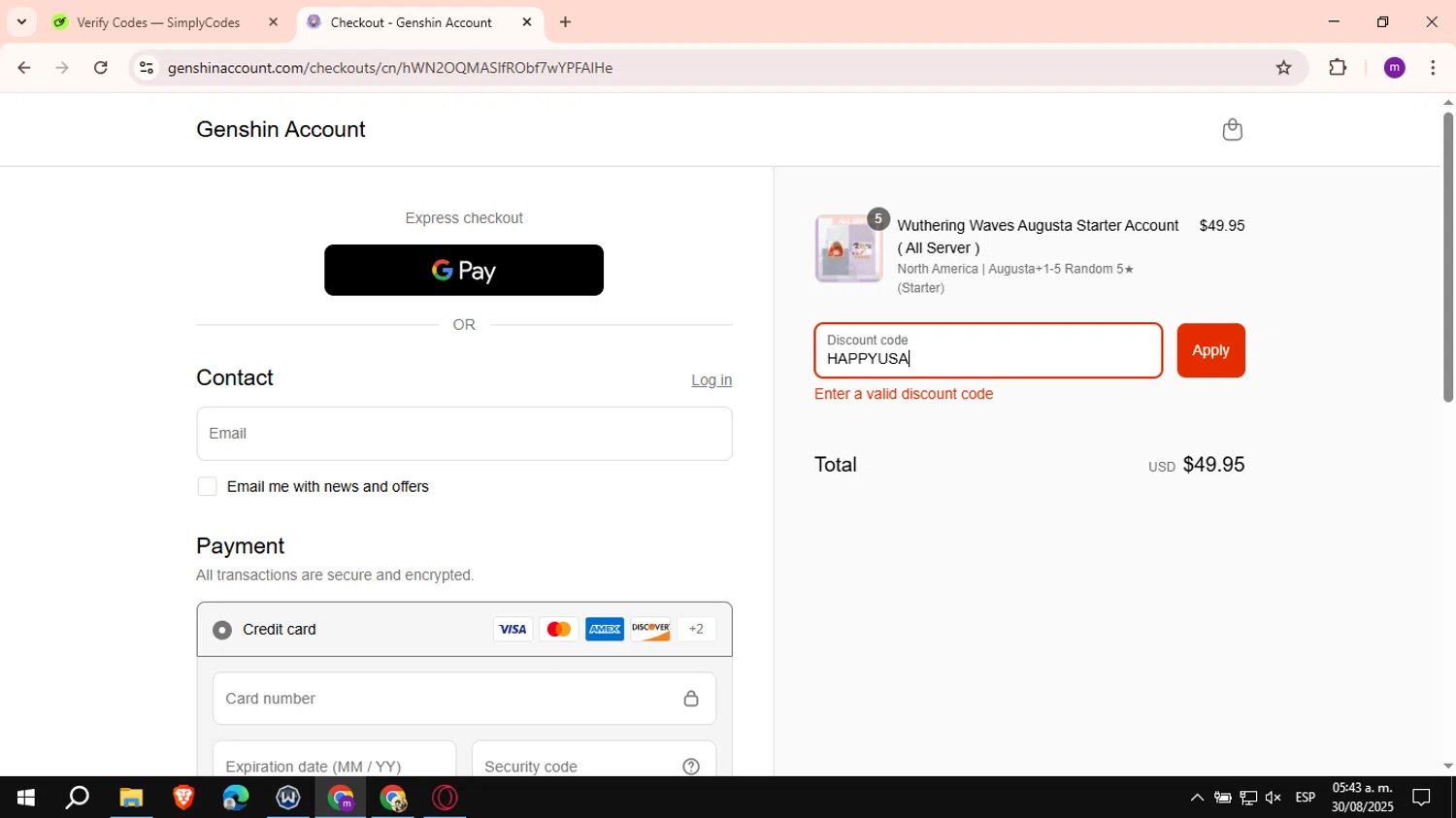Image resolution: width=1456 pixels, height=818 pixels.
Task: Open the Opera browser taskbar icon
Action: point(446,798)
